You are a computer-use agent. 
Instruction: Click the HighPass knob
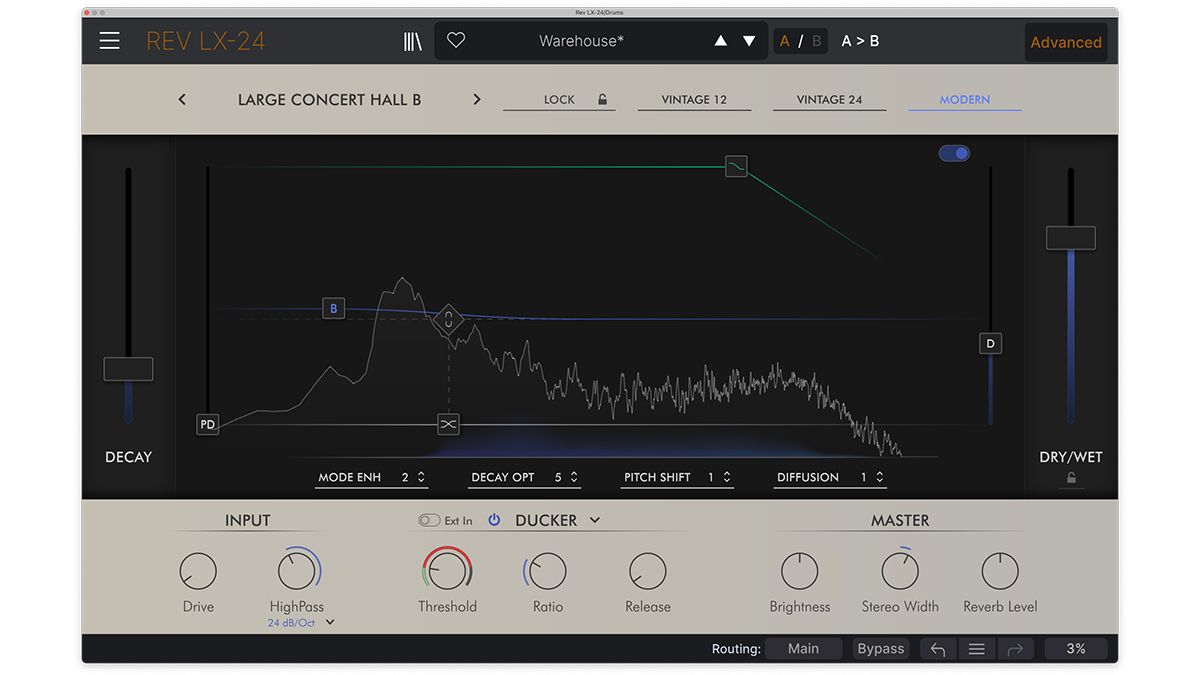coord(296,572)
